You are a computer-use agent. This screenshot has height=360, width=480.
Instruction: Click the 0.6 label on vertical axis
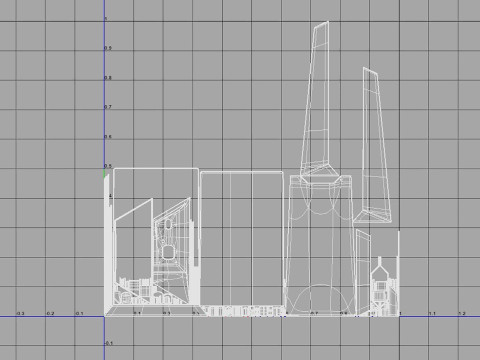pyautogui.click(x=108, y=137)
